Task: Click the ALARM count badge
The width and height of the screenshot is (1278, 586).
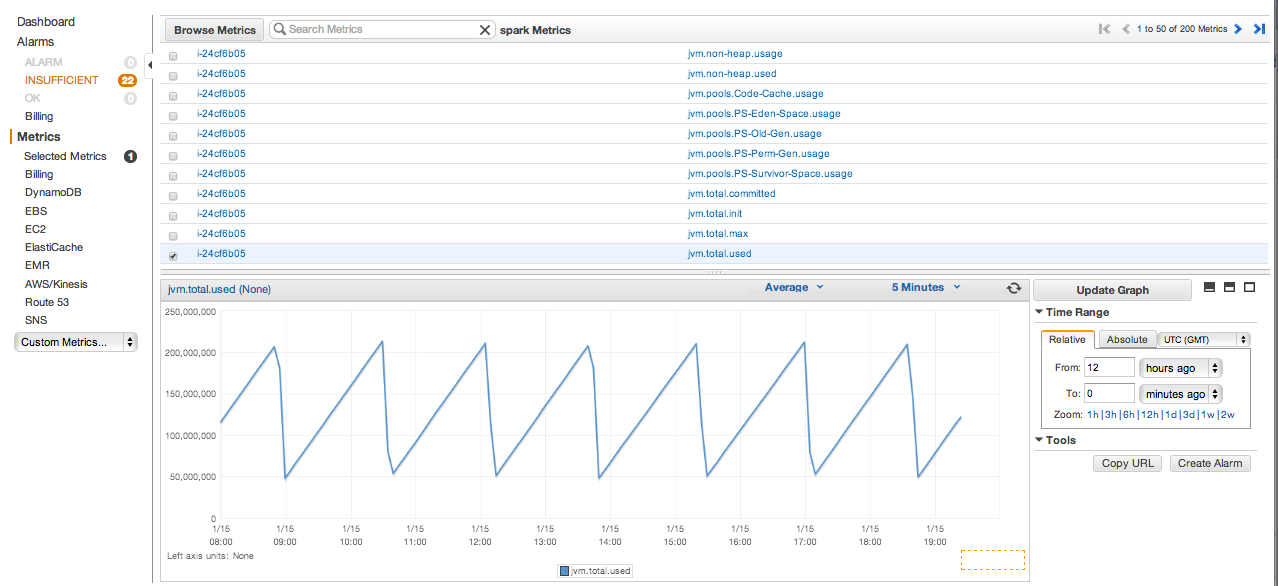Action: (x=130, y=62)
